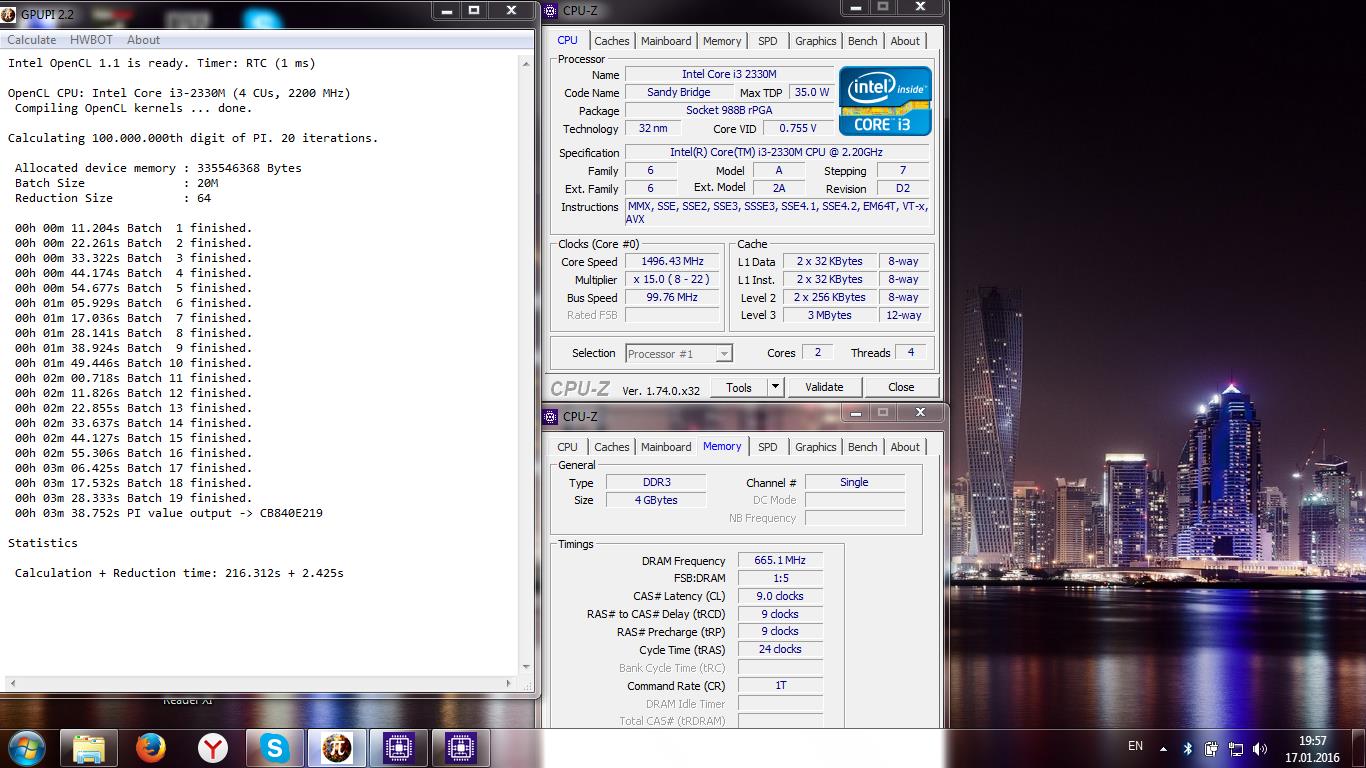Open Bench tab in lower CPU-Z window

click(x=863, y=447)
